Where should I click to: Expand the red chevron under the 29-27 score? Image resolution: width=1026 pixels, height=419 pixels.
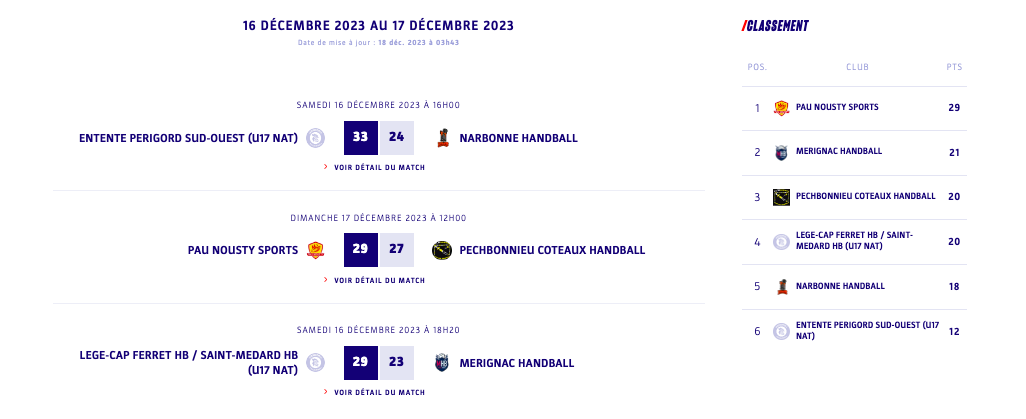pos(326,281)
